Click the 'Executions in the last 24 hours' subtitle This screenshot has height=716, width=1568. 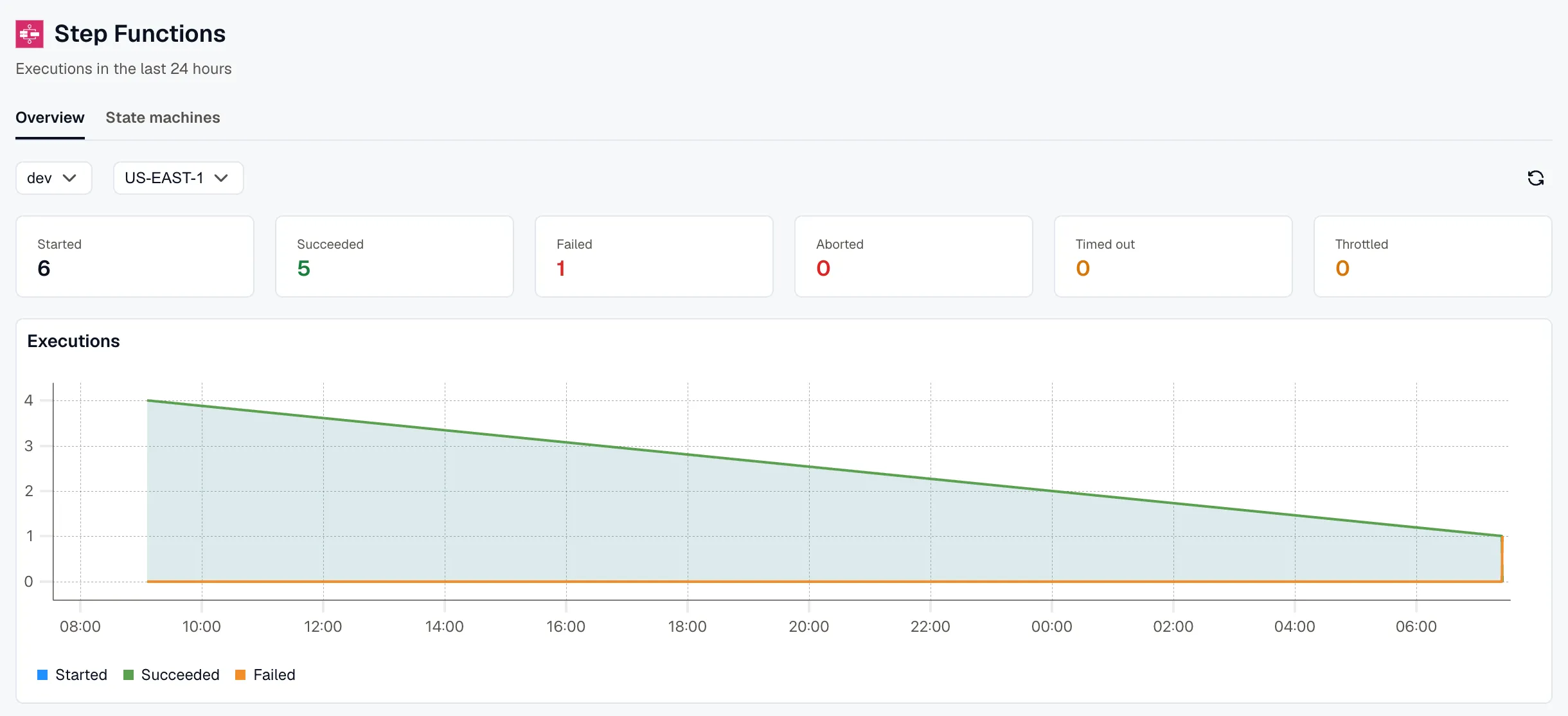[123, 69]
